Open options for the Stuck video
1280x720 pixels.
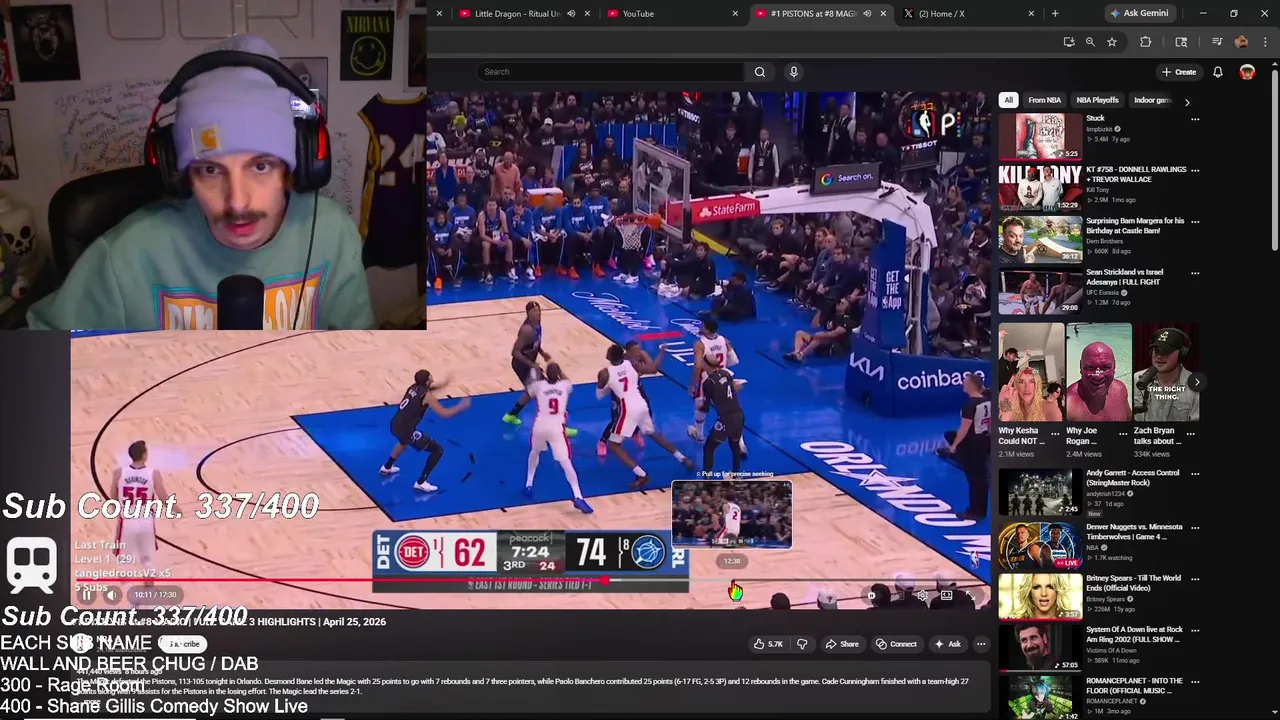(x=1195, y=119)
